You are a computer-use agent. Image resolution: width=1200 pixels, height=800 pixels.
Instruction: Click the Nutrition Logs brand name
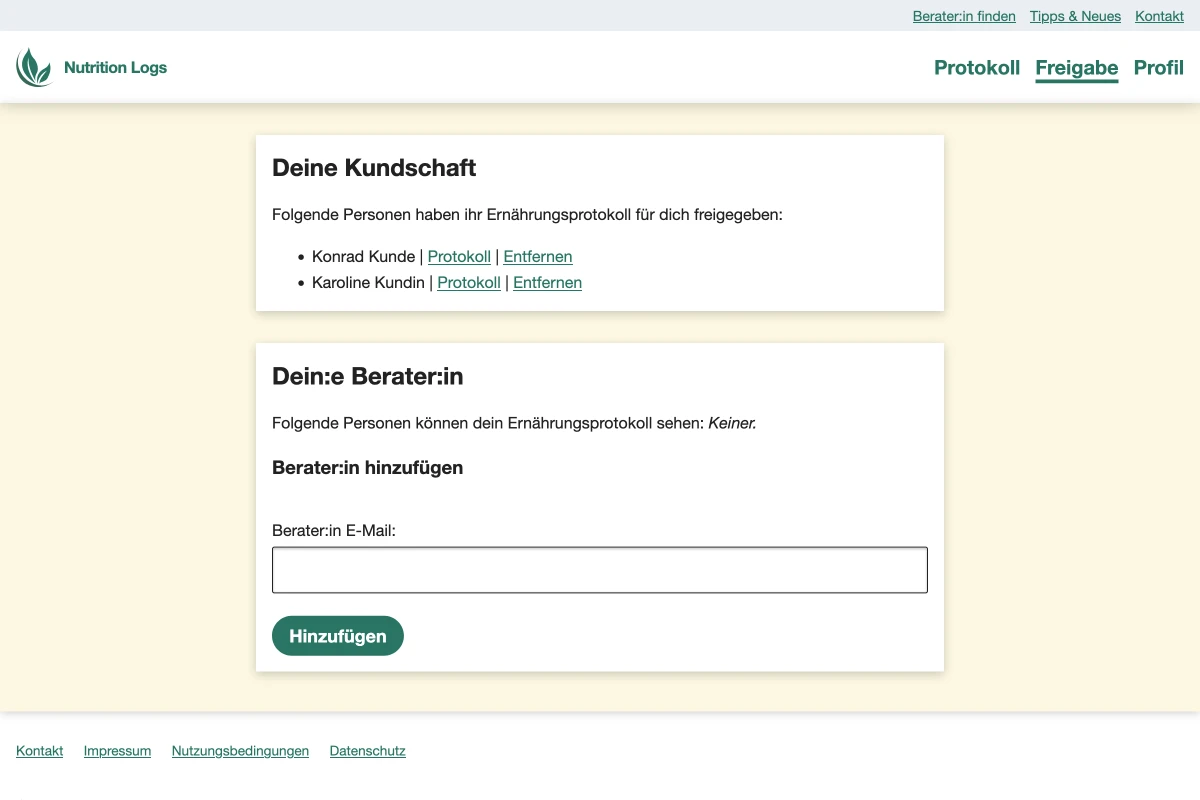click(x=115, y=67)
